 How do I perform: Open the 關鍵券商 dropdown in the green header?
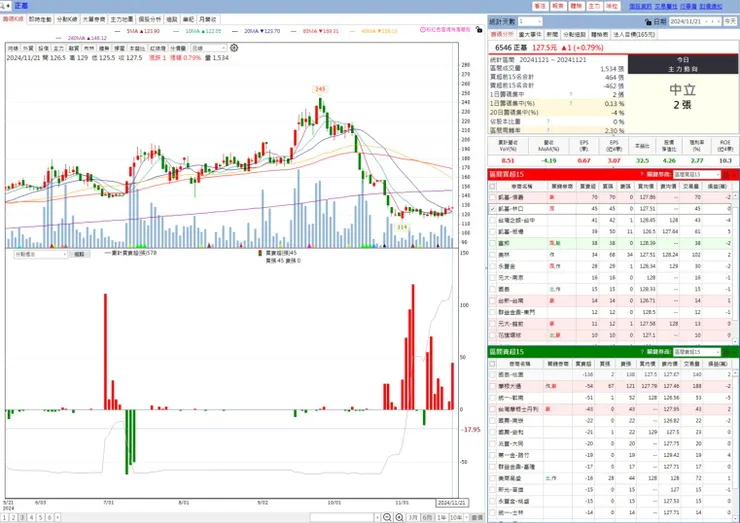pyautogui.click(x=697, y=352)
